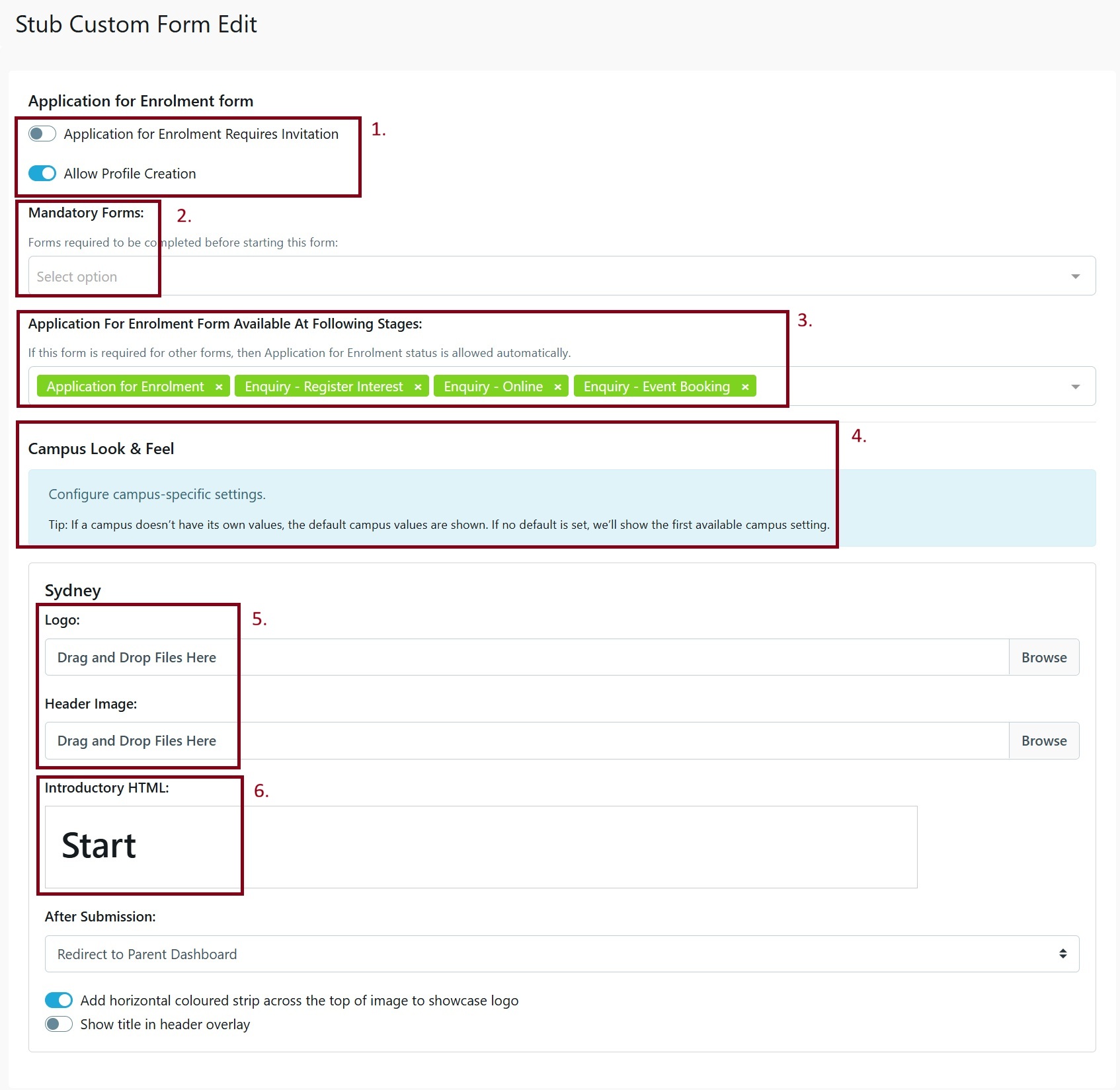The width and height of the screenshot is (1120, 1090).
Task: Remove the Enquiry - Online tag
Action: [557, 386]
